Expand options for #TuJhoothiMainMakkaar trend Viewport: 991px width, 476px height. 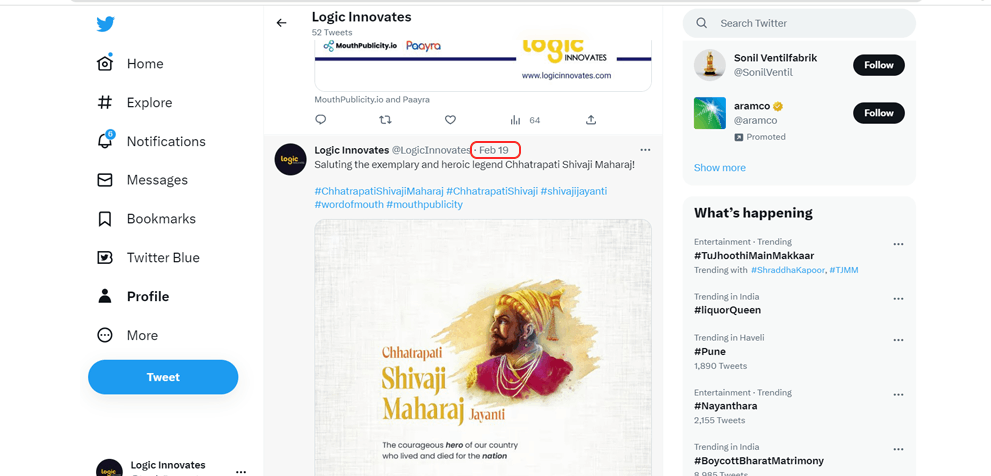click(898, 244)
